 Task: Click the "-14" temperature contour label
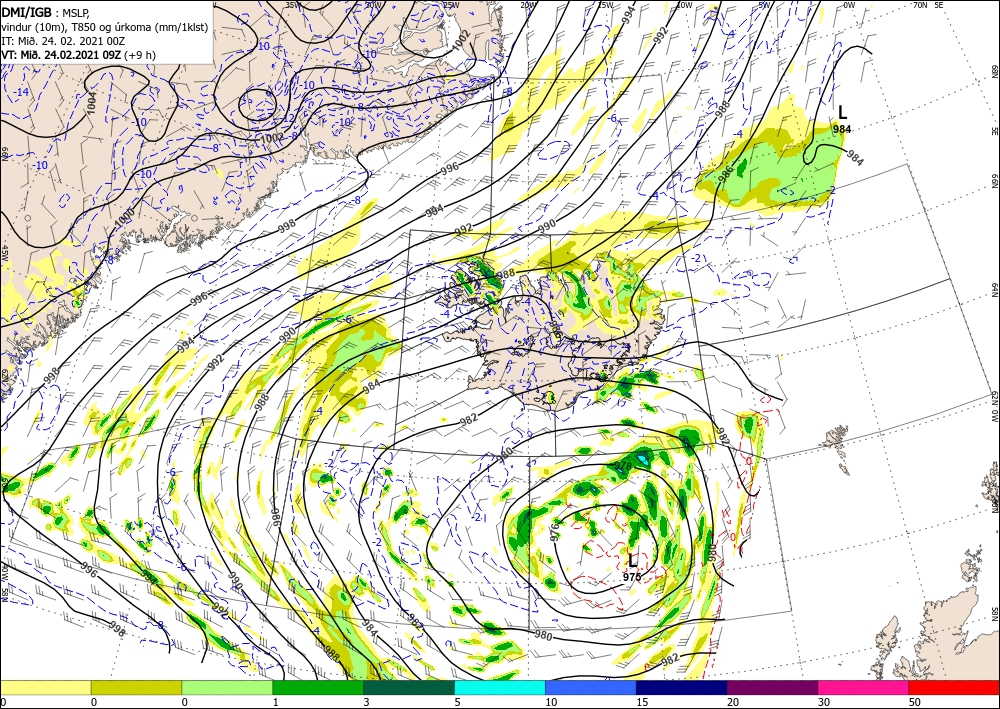click(22, 92)
